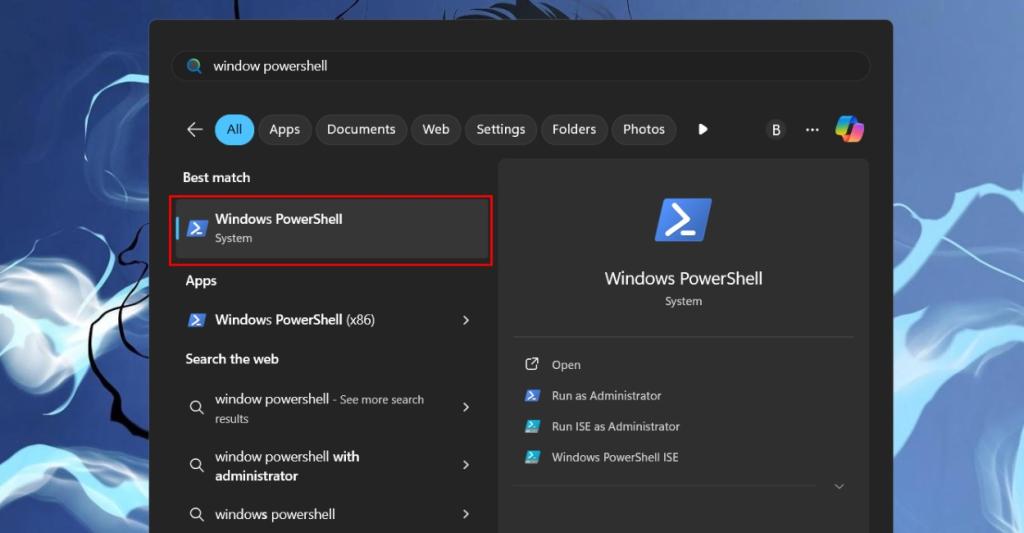Viewport: 1024px width, 533px height.
Task: Expand 'window powershell with administrator' chevron
Action: point(466,465)
